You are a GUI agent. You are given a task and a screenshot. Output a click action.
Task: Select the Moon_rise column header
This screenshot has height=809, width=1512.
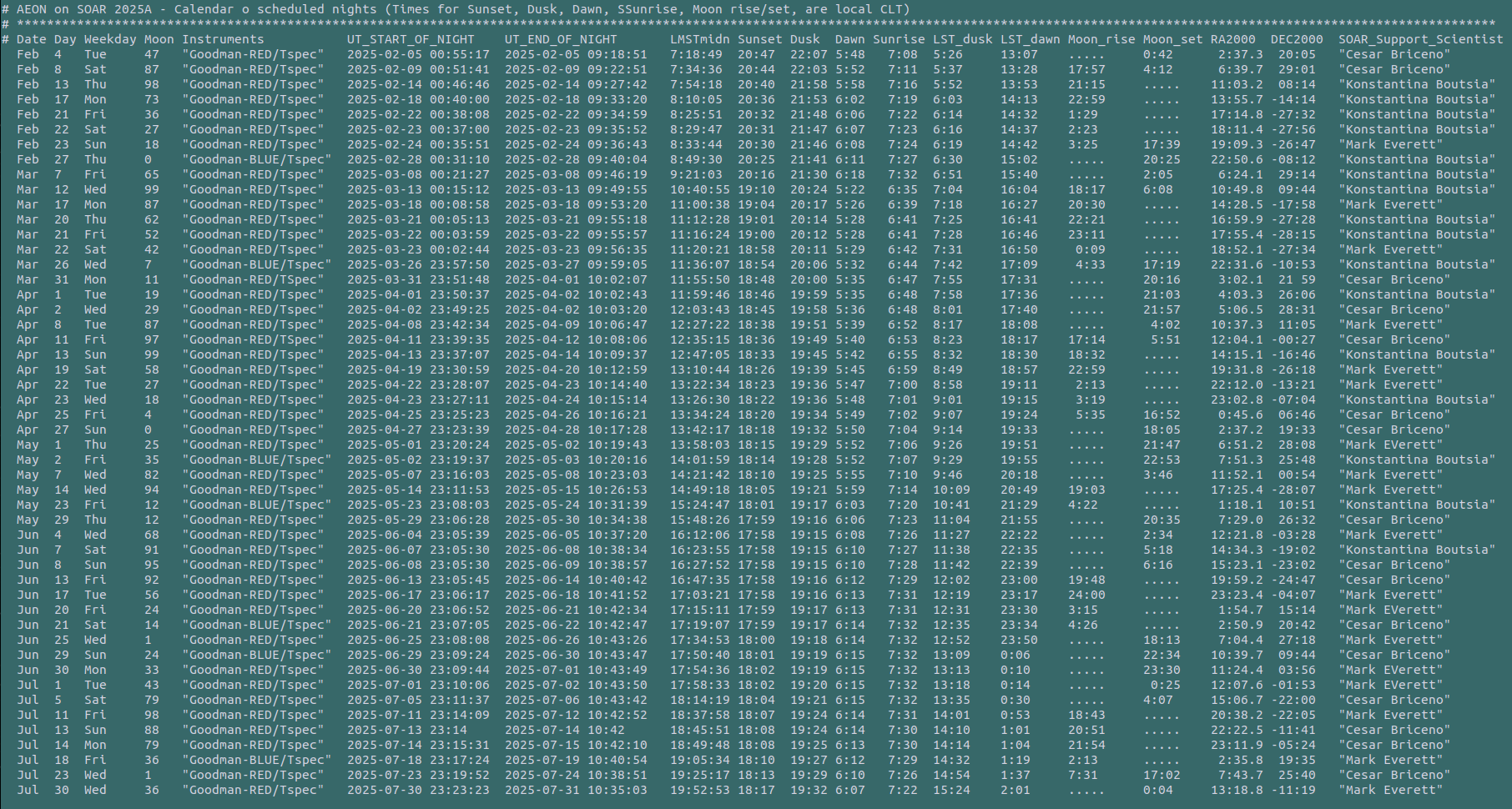1101,39
